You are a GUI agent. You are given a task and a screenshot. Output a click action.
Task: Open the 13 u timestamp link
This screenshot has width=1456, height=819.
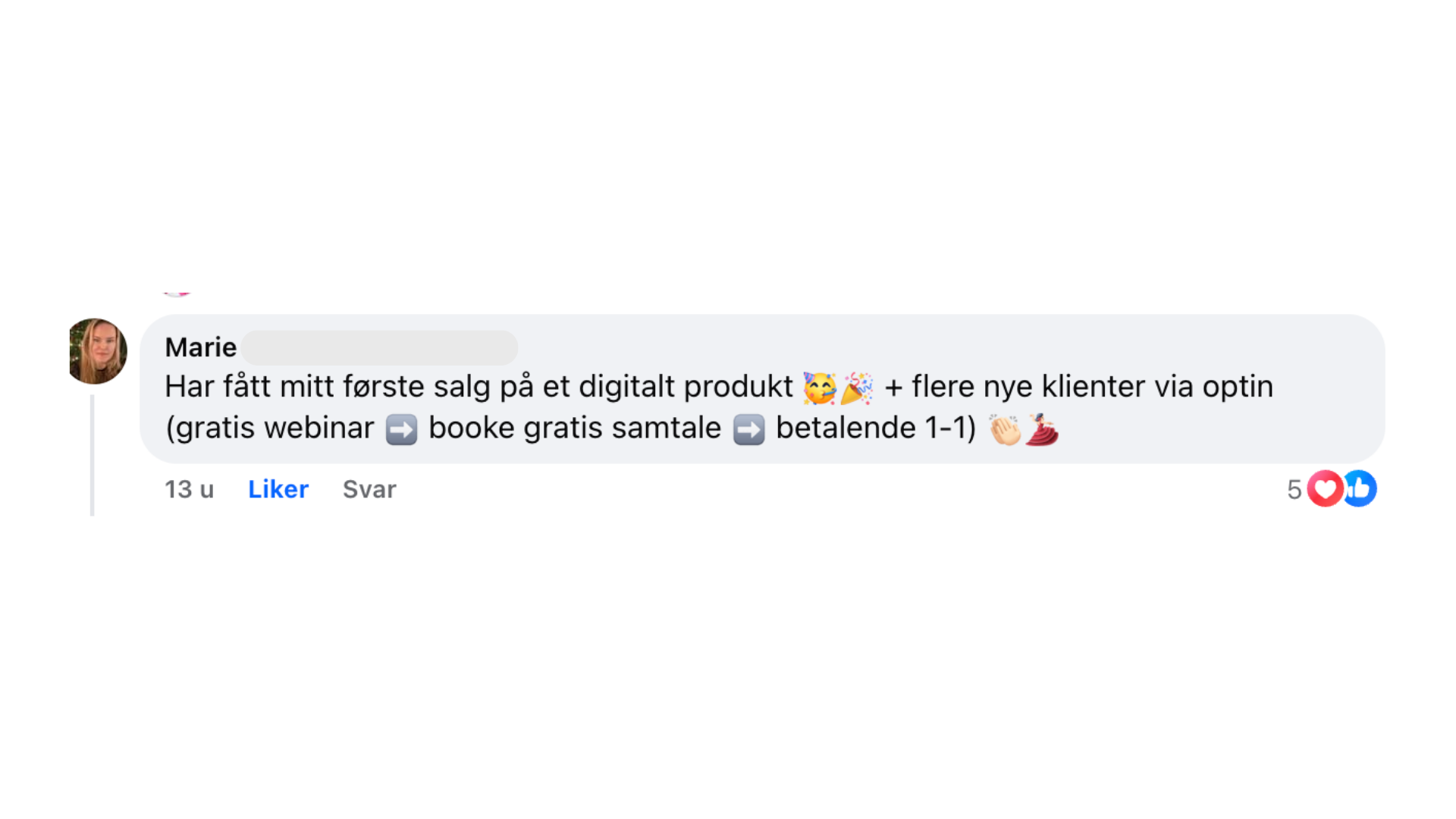(190, 489)
